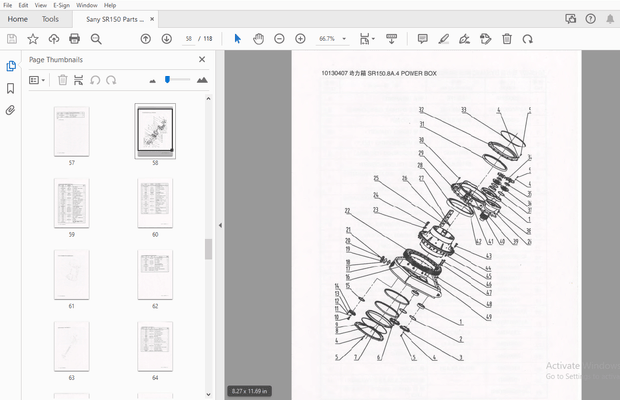Select page 64 thumbnail

tap(155, 346)
